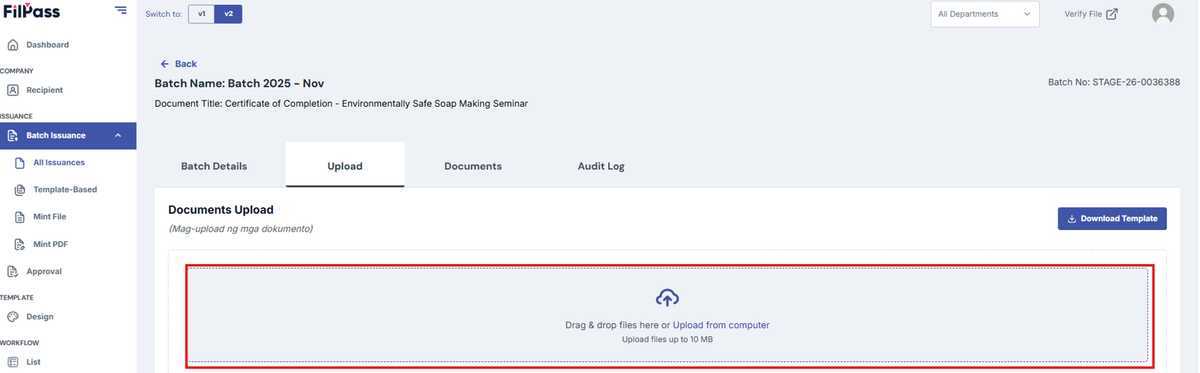This screenshot has width=1200, height=373.
Task: Go back using the Back link
Action: tap(179, 64)
